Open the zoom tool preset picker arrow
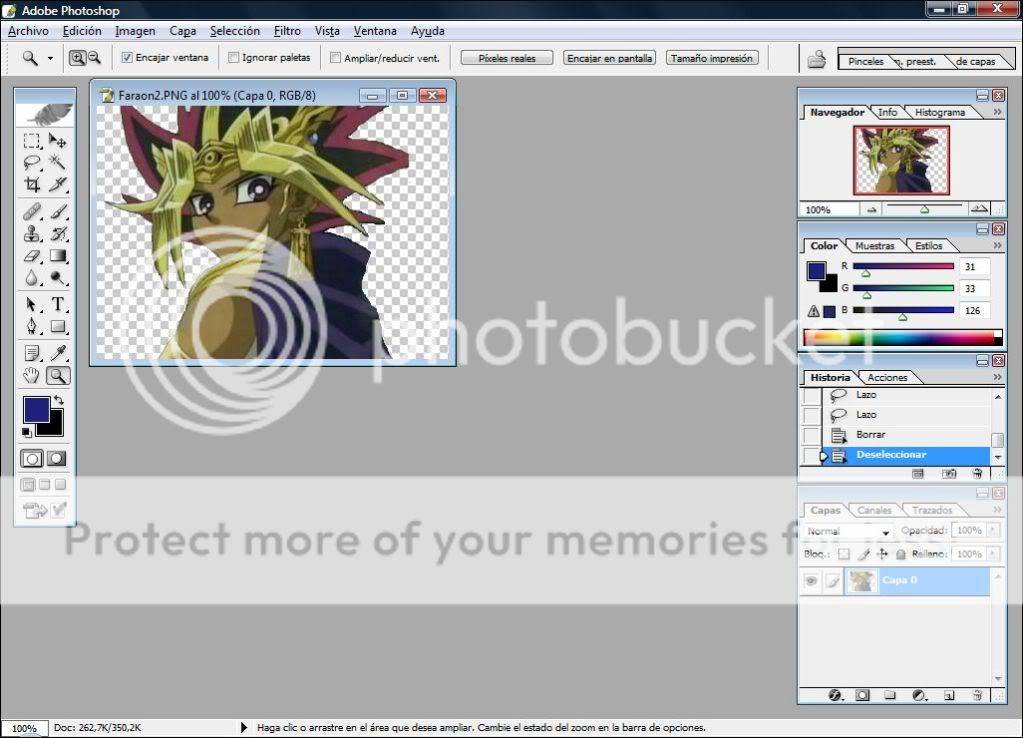 click(x=51, y=59)
